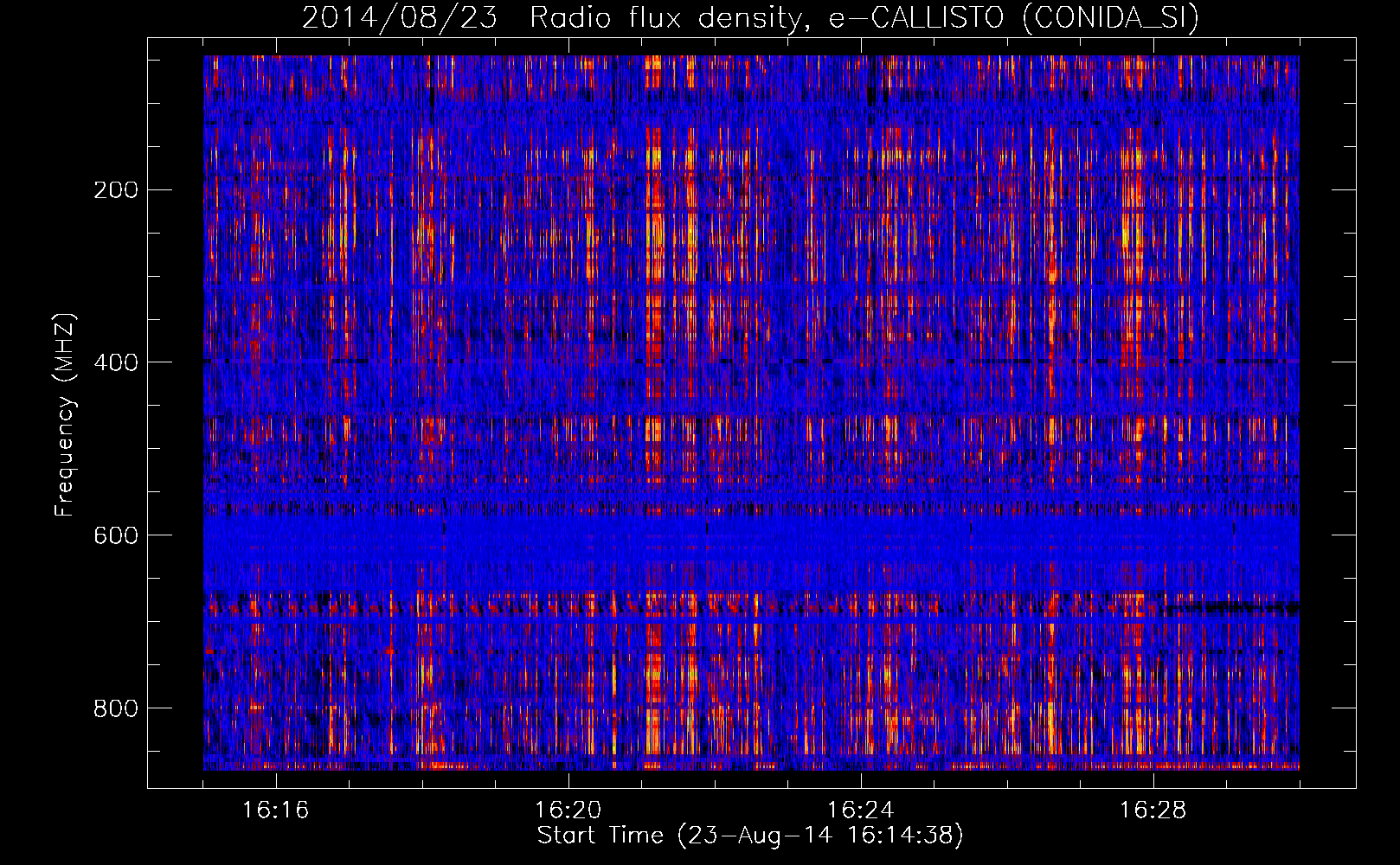
Task: Click the 16:28 time axis label
Action: [x=1153, y=811]
